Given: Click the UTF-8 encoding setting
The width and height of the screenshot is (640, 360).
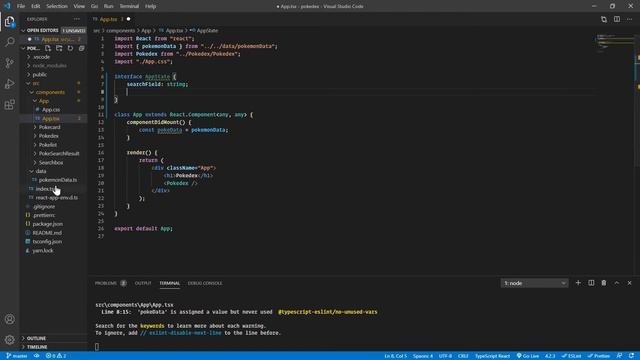Looking at the screenshot, I should pos(445,356).
